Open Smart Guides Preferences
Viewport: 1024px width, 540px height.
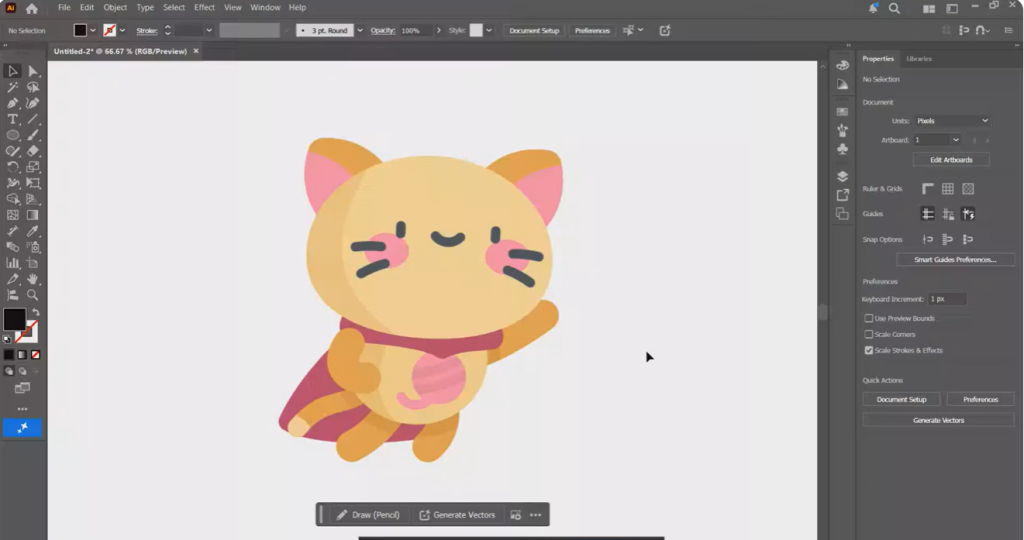pos(955,260)
